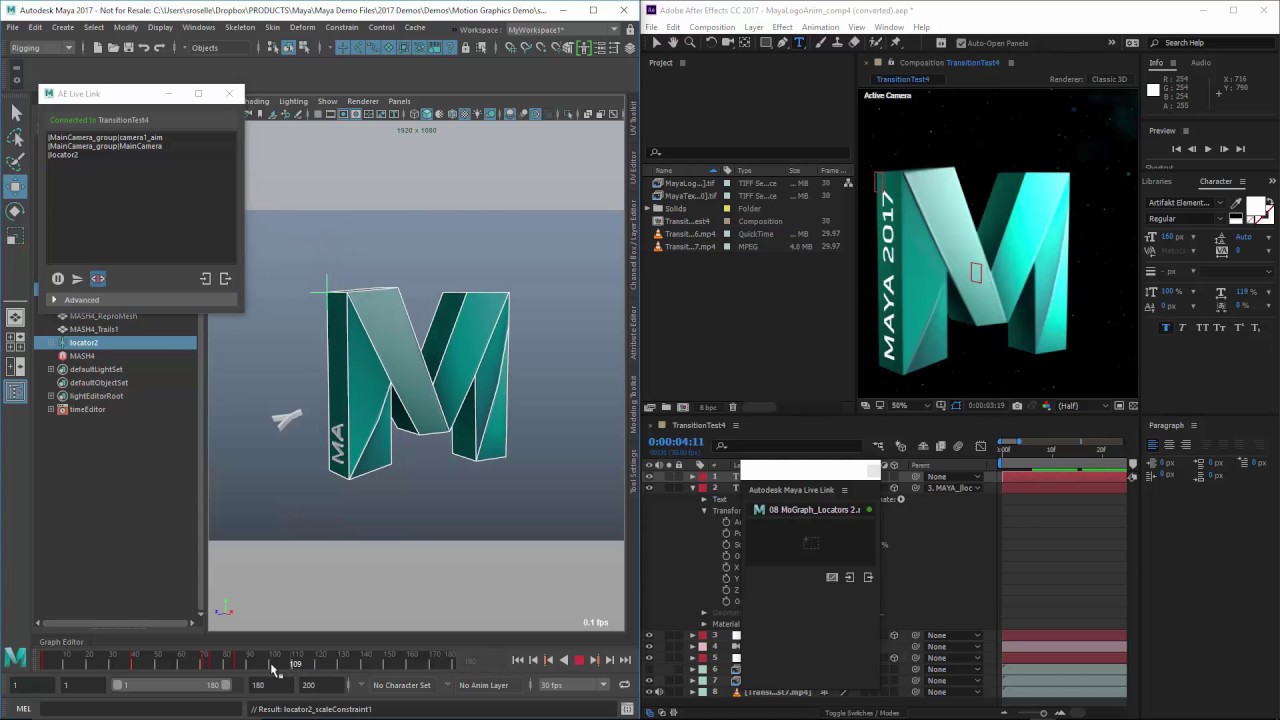The width and height of the screenshot is (1280, 720).
Task: Click Search Help input field
Action: 1209,43
